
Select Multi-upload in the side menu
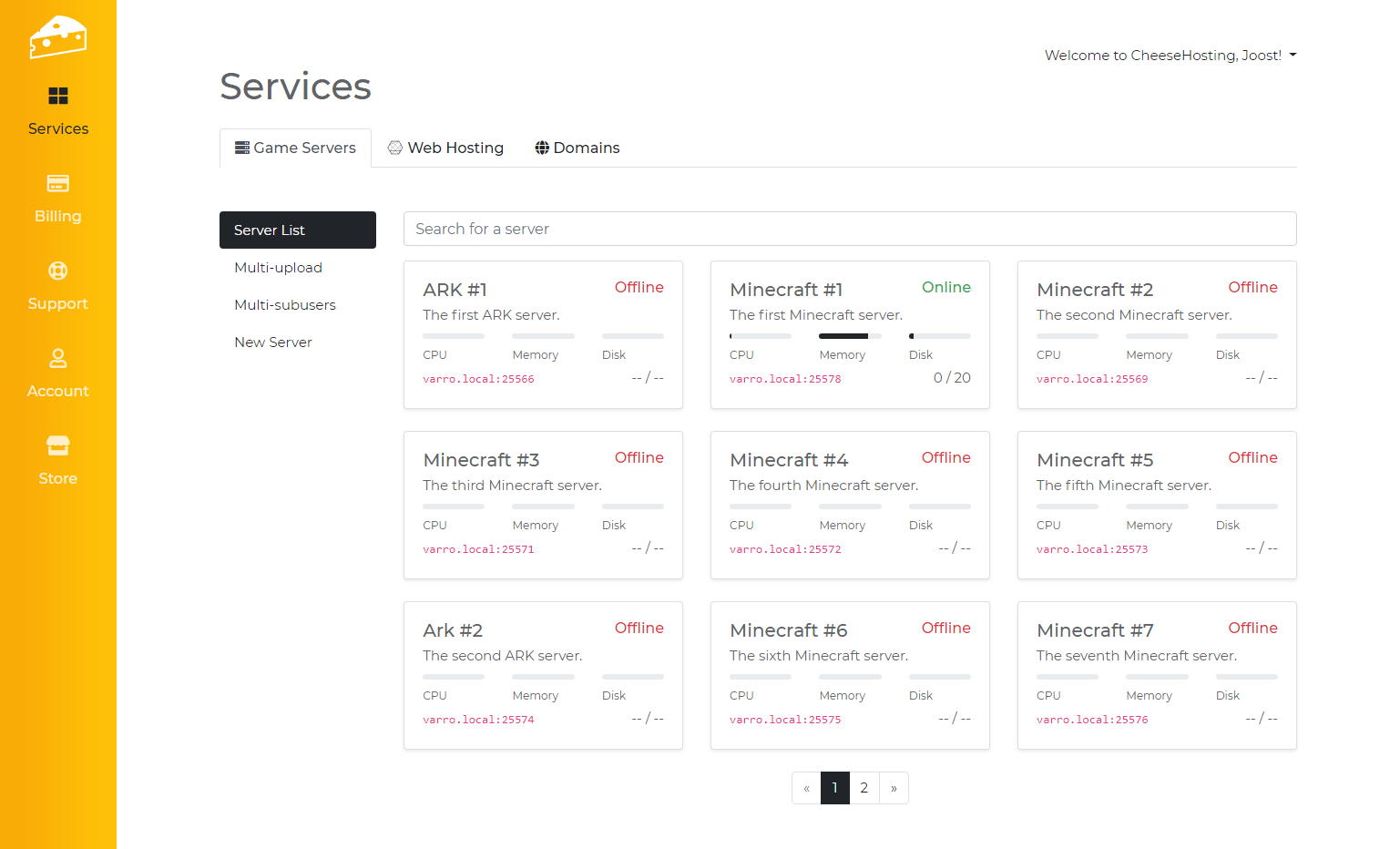[x=278, y=268]
